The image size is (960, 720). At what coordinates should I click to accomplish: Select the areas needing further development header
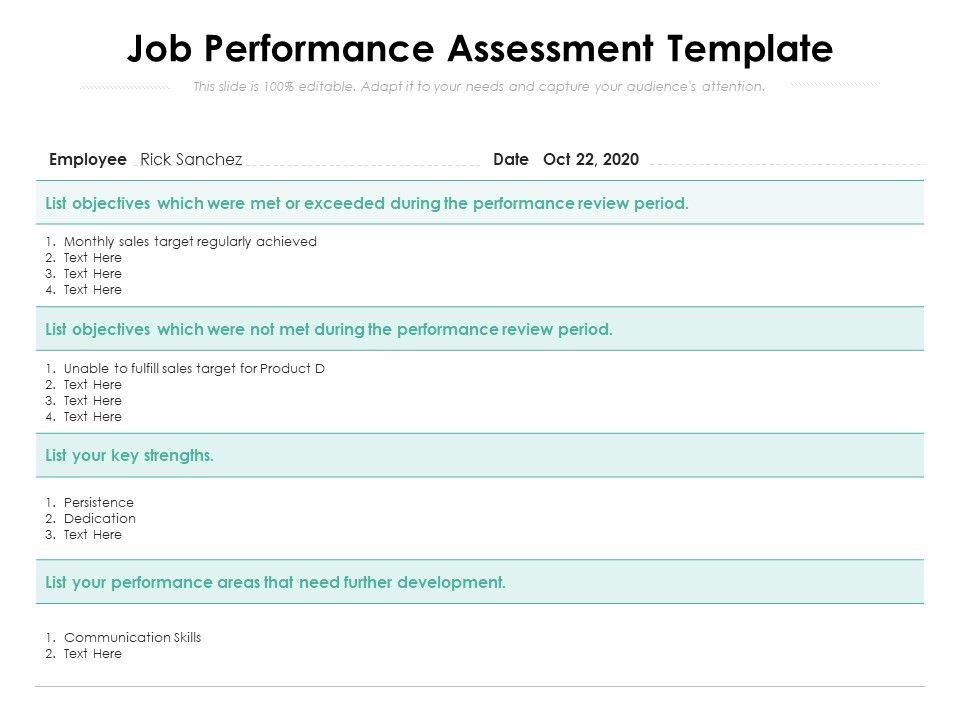click(276, 582)
